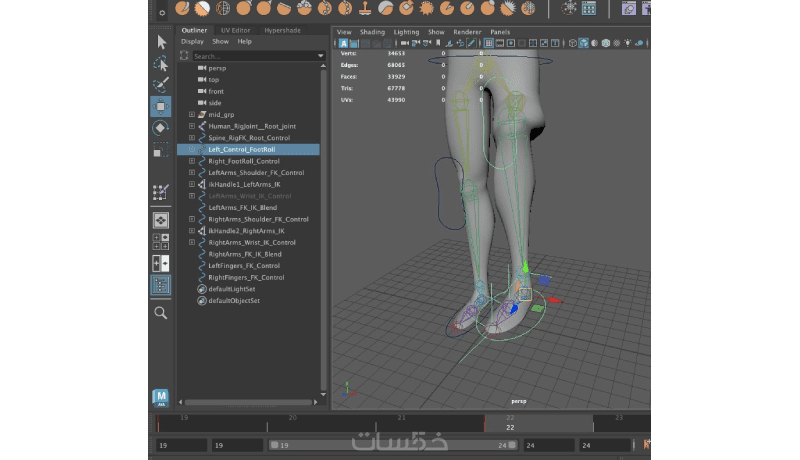Choose the Paint Selection brush tool

pos(160,84)
